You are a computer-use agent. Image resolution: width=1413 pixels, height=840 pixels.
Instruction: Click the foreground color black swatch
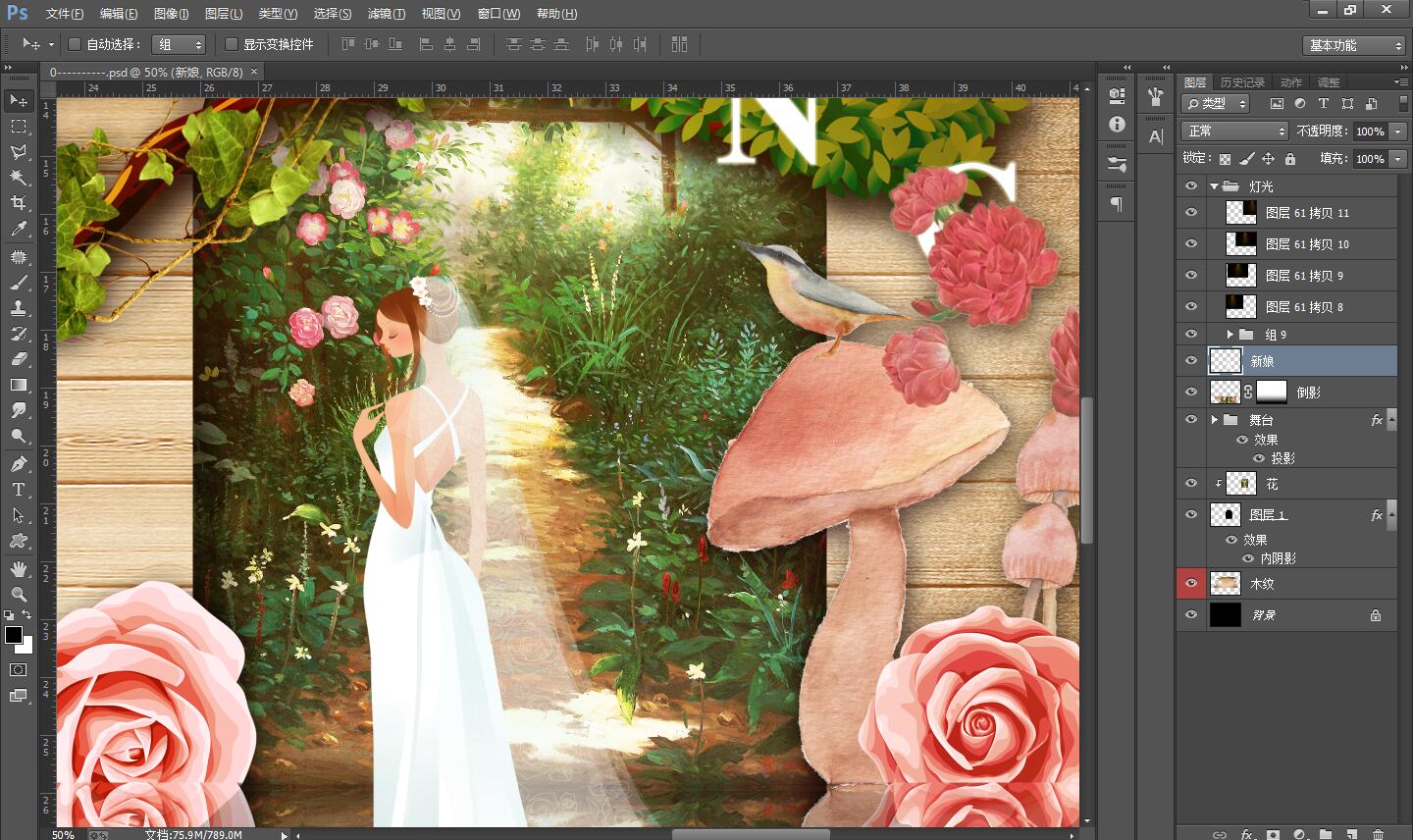pyautogui.click(x=14, y=635)
